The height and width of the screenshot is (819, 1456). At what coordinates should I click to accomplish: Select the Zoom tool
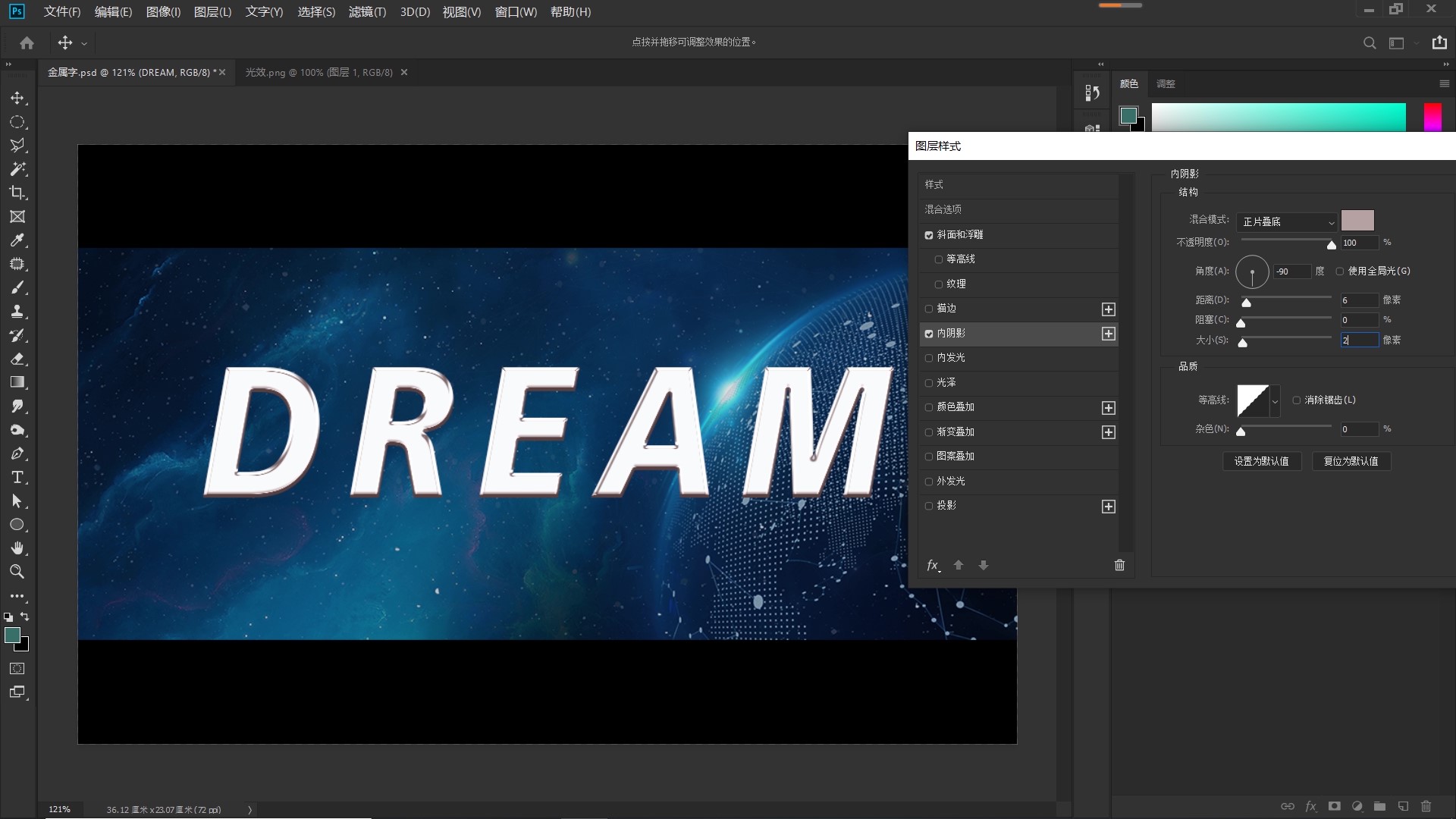point(17,572)
